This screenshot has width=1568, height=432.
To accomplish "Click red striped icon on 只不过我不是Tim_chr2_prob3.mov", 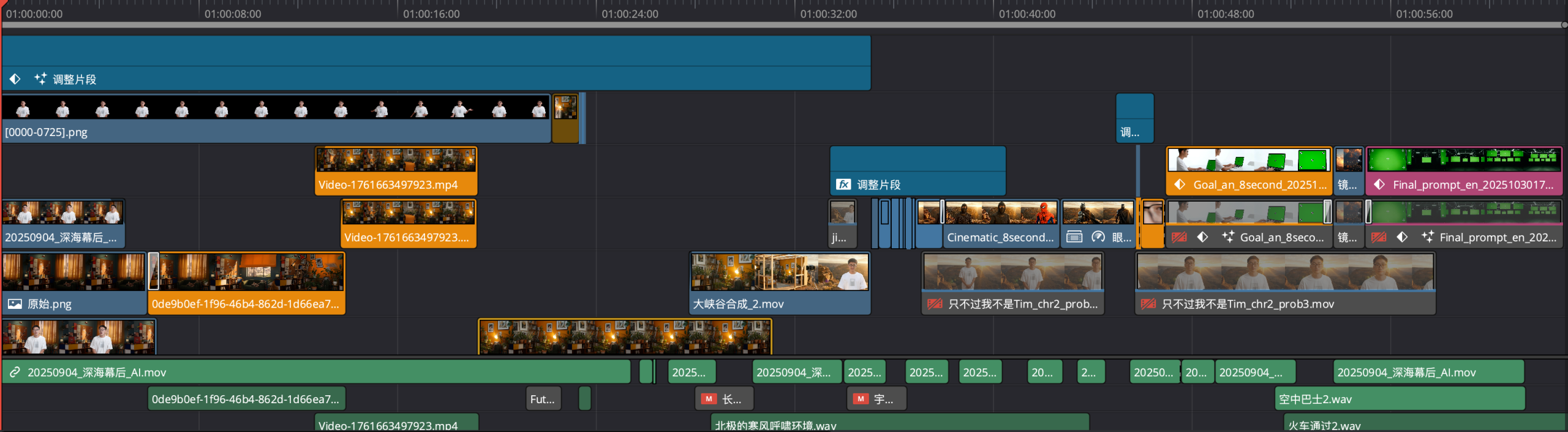I will click(x=1148, y=304).
